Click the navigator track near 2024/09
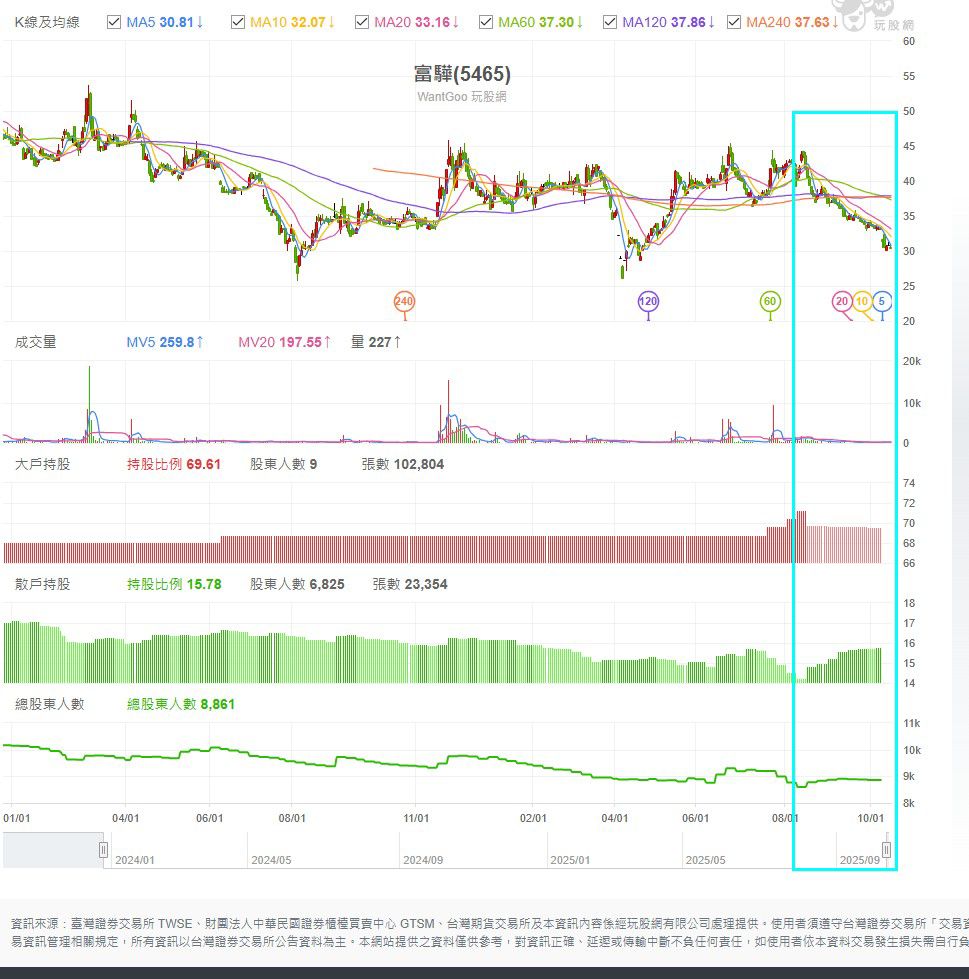This screenshot has width=969, height=979. 423,860
